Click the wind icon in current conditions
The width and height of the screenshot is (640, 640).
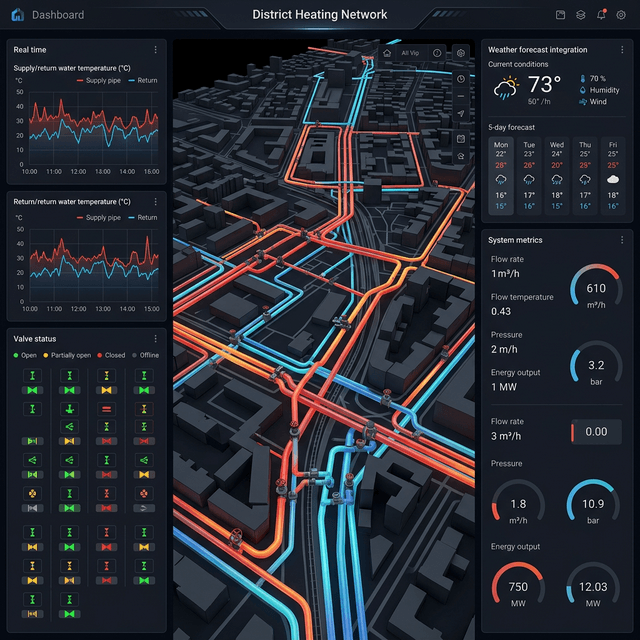coord(583,102)
